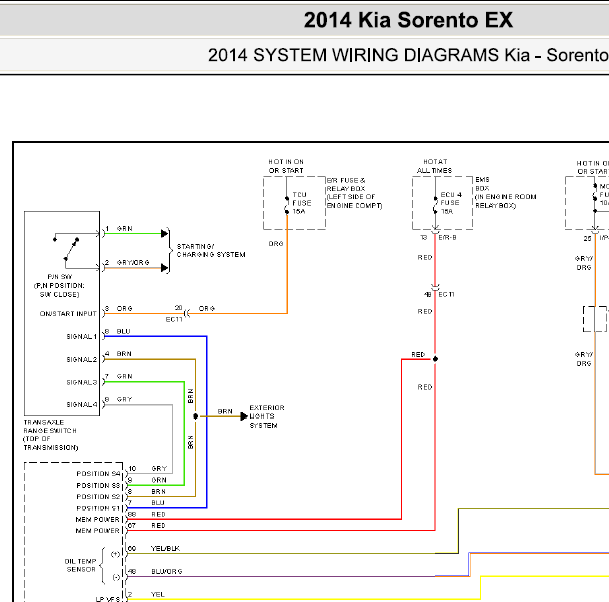This screenshot has width=609, height=602.
Task: Select the "OIL TEMP SENSOR" label
Action: coord(80,565)
